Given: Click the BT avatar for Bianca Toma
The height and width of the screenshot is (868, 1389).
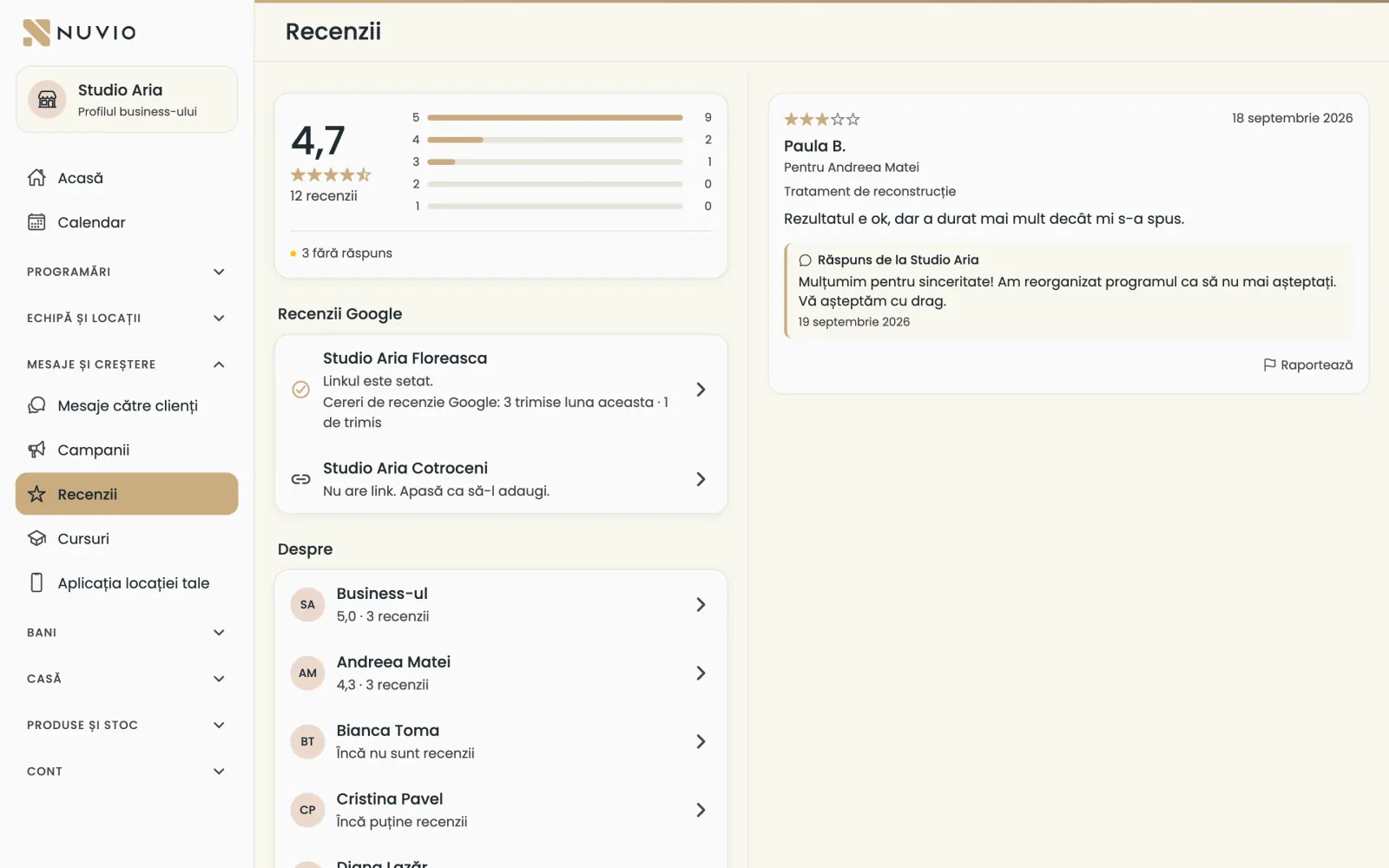Looking at the screenshot, I should [x=307, y=741].
